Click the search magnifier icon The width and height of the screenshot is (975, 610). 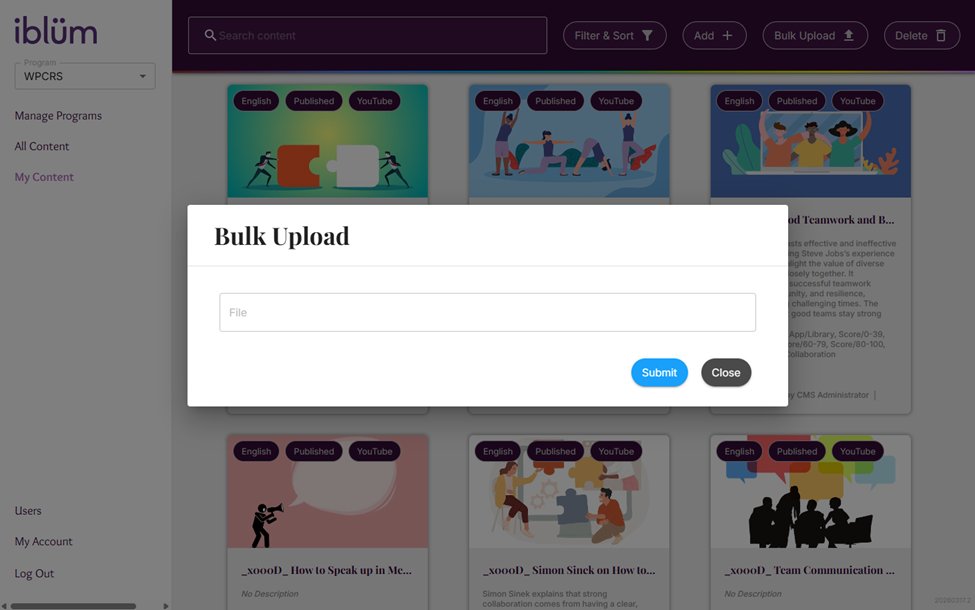[210, 35]
